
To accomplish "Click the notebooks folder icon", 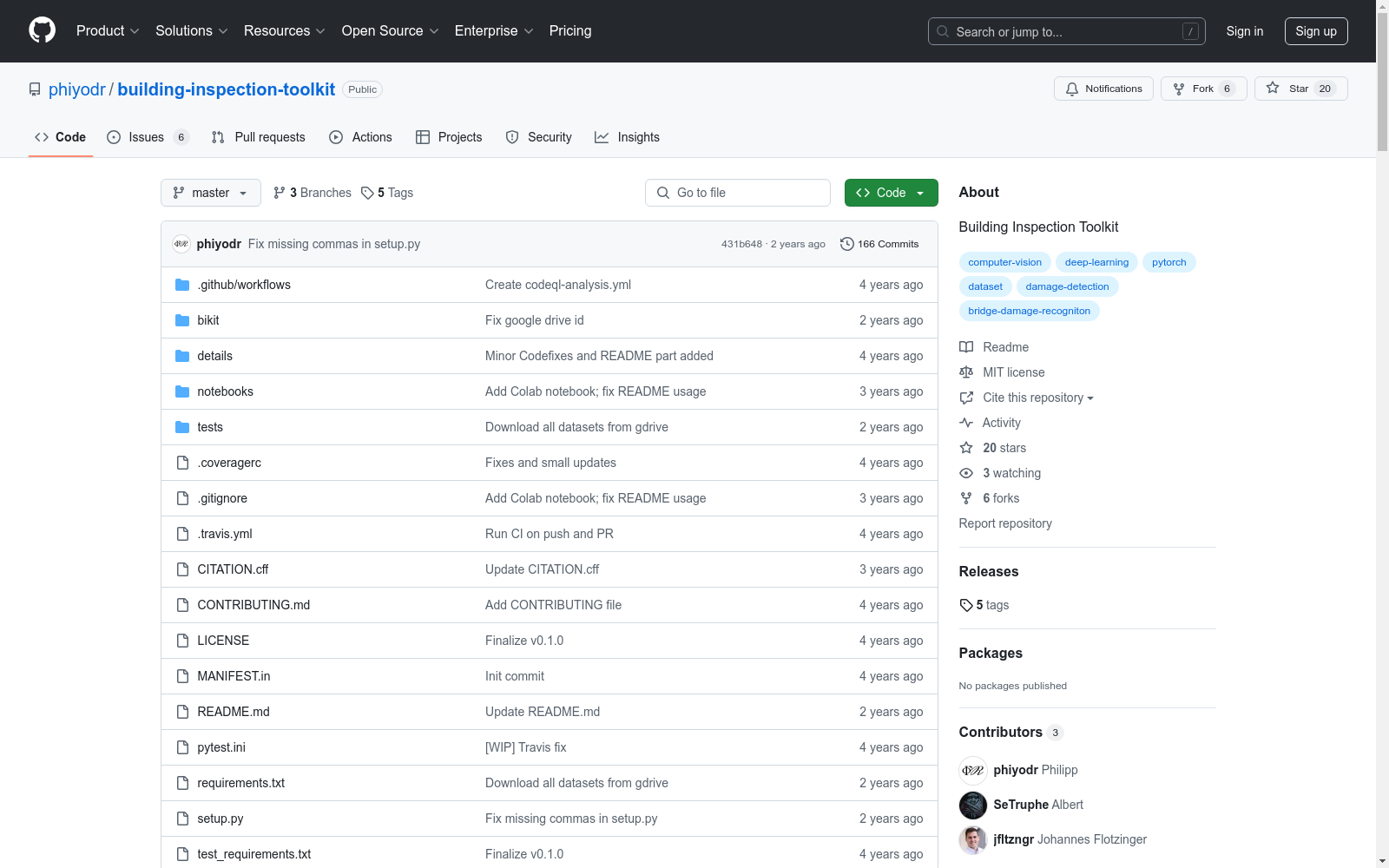I will 182,391.
